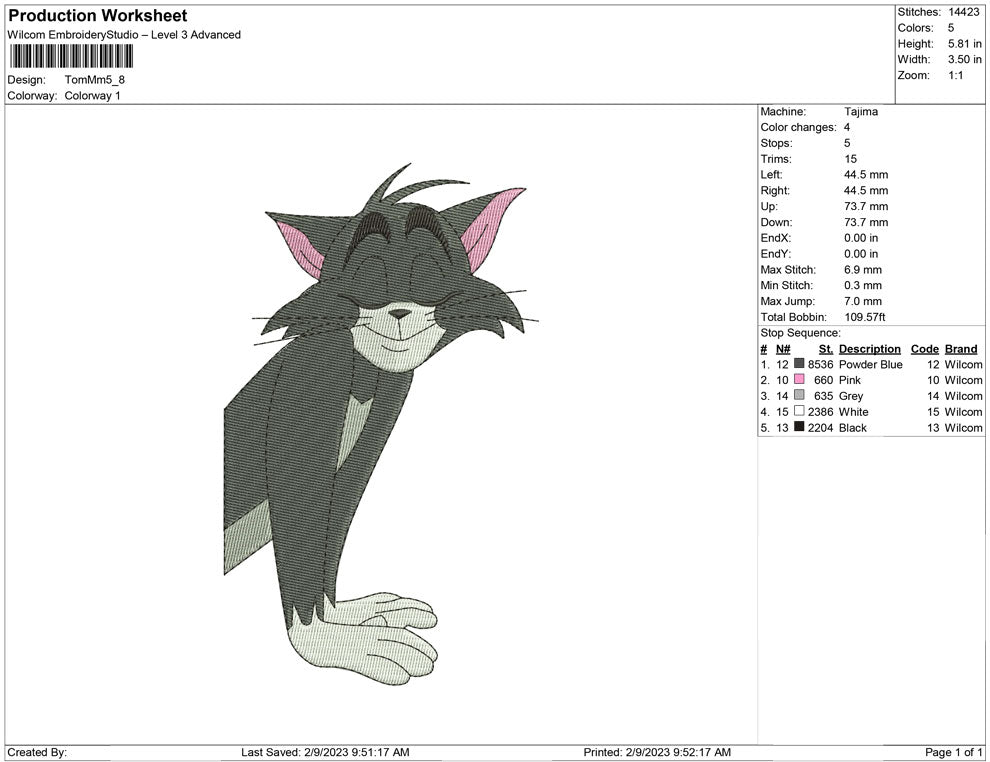
Task: Click the Zoom value 1:1
Action: 956,75
